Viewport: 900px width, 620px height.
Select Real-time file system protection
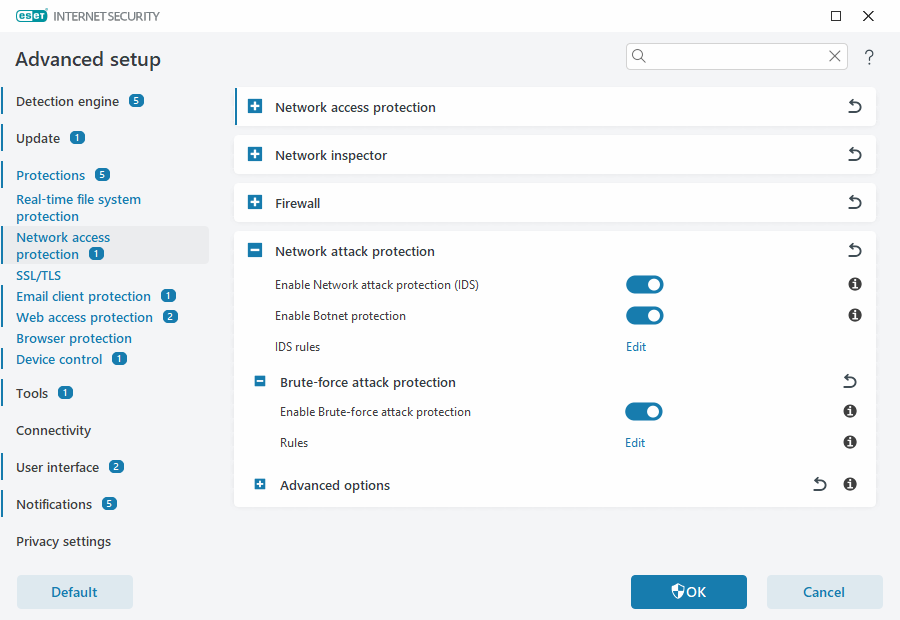click(x=78, y=208)
